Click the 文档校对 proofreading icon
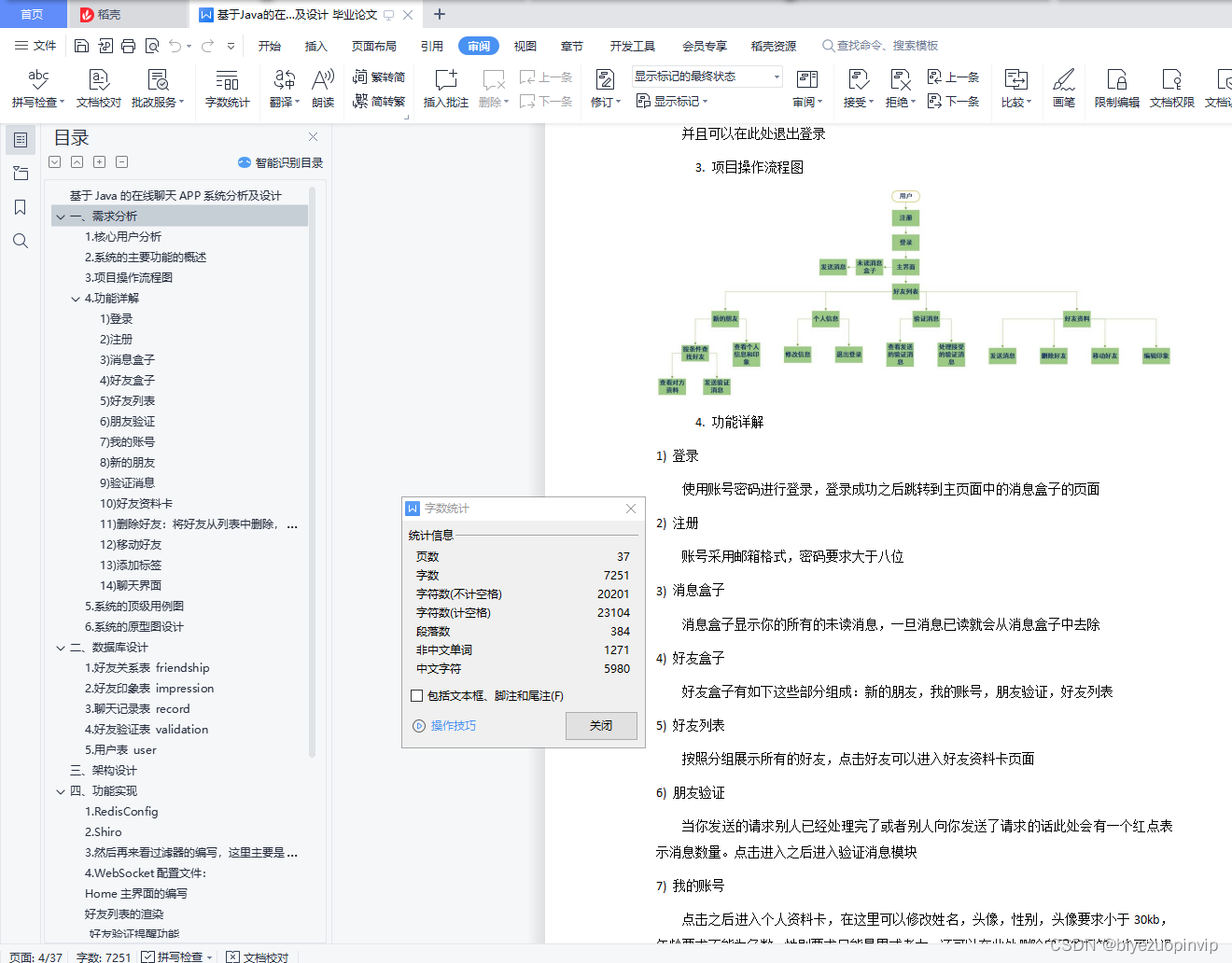The height and width of the screenshot is (963, 1232). tap(98, 89)
